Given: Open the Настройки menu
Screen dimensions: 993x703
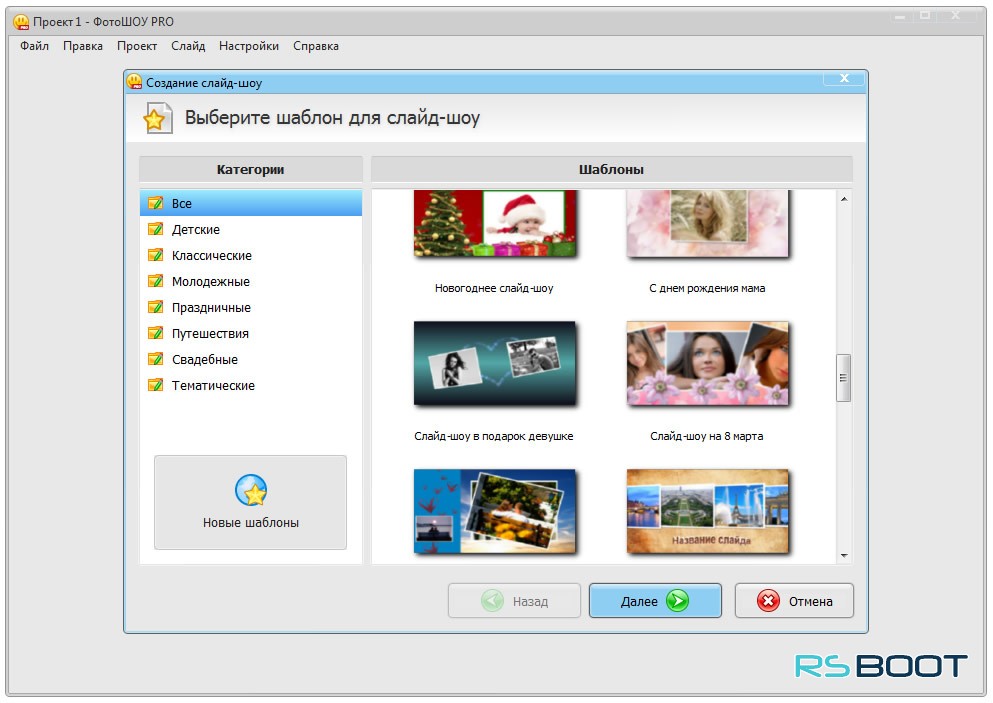Looking at the screenshot, I should (x=249, y=46).
